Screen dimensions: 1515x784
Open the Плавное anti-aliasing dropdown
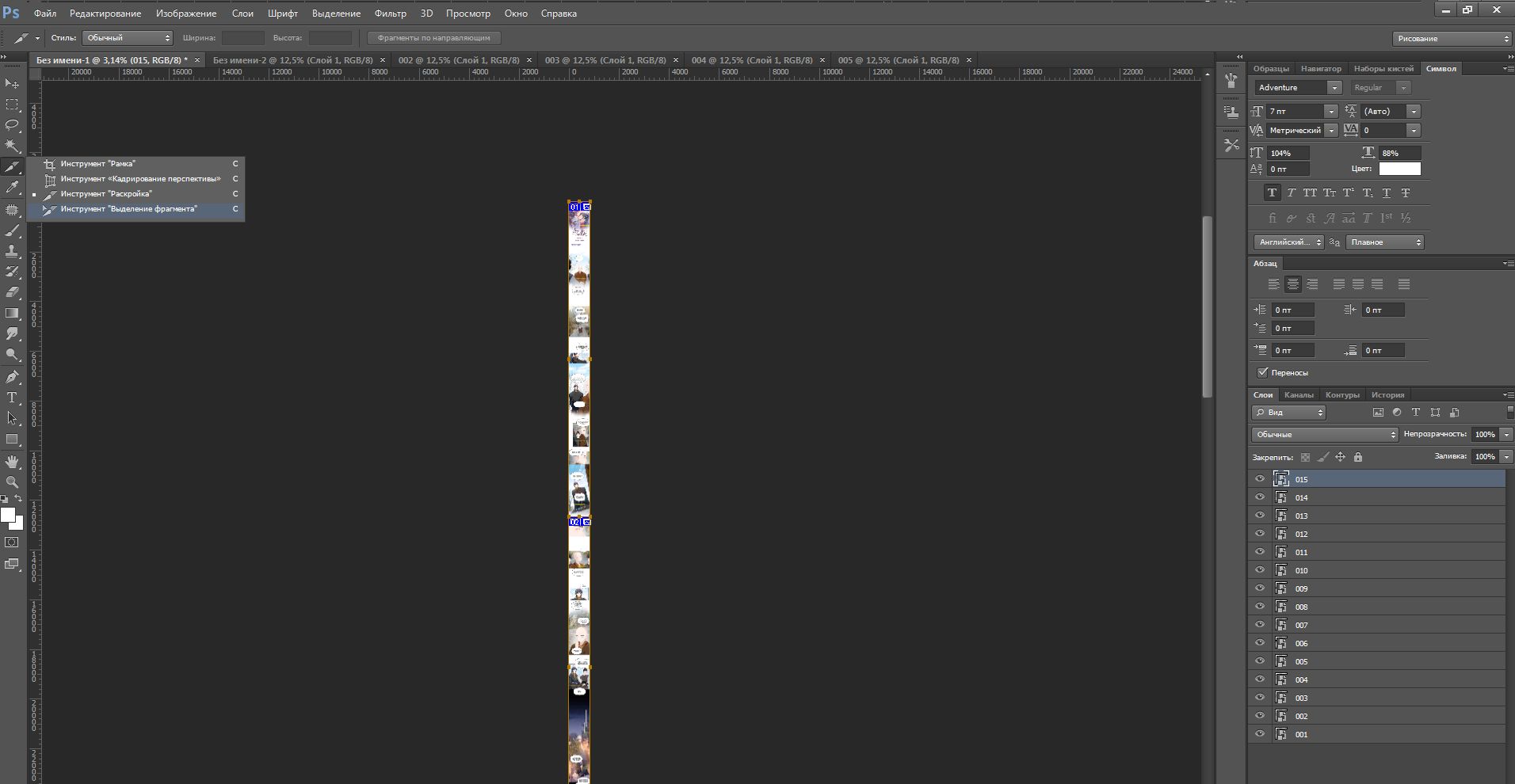click(1385, 242)
